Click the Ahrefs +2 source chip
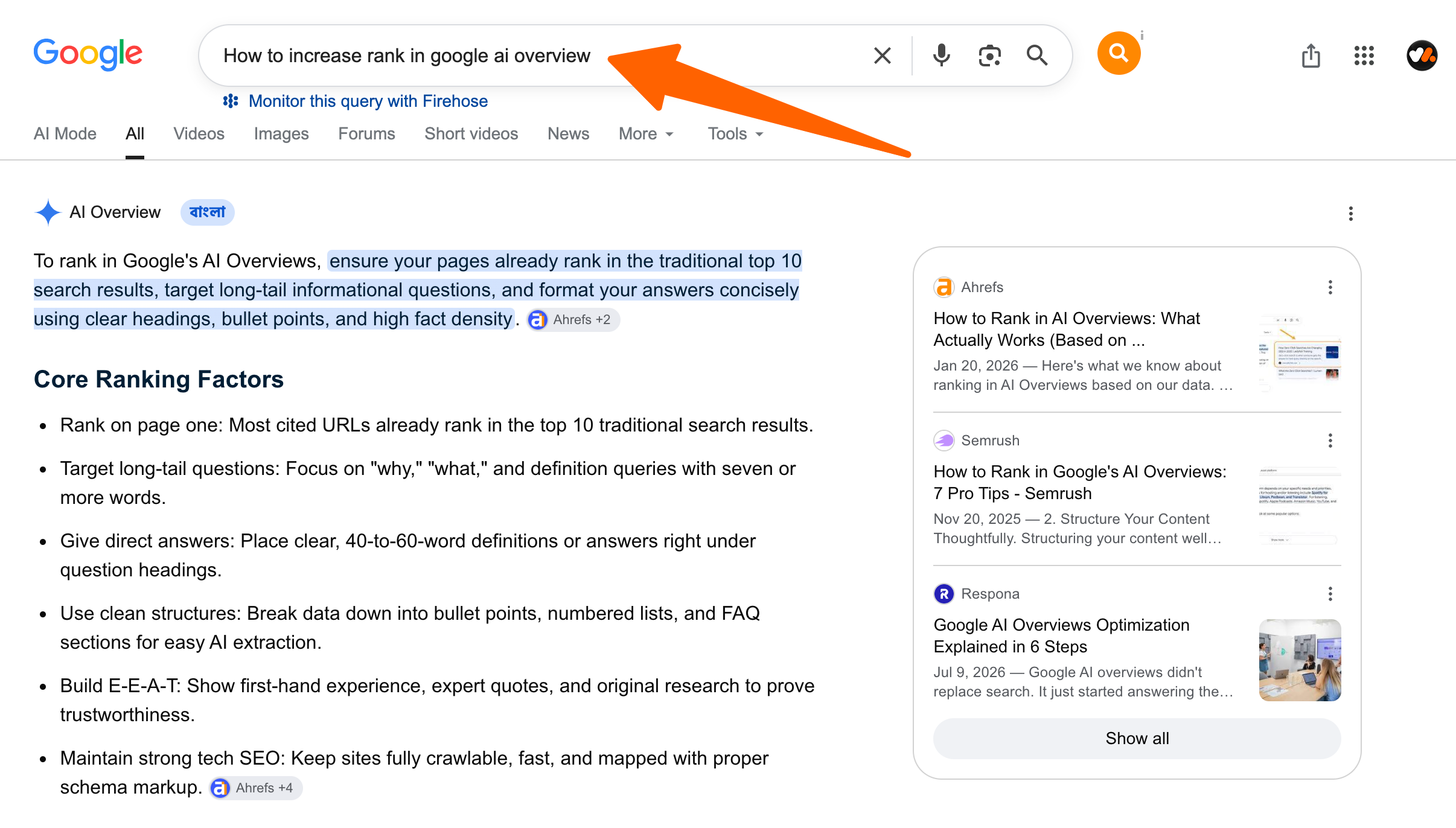1456x828 pixels. click(573, 319)
